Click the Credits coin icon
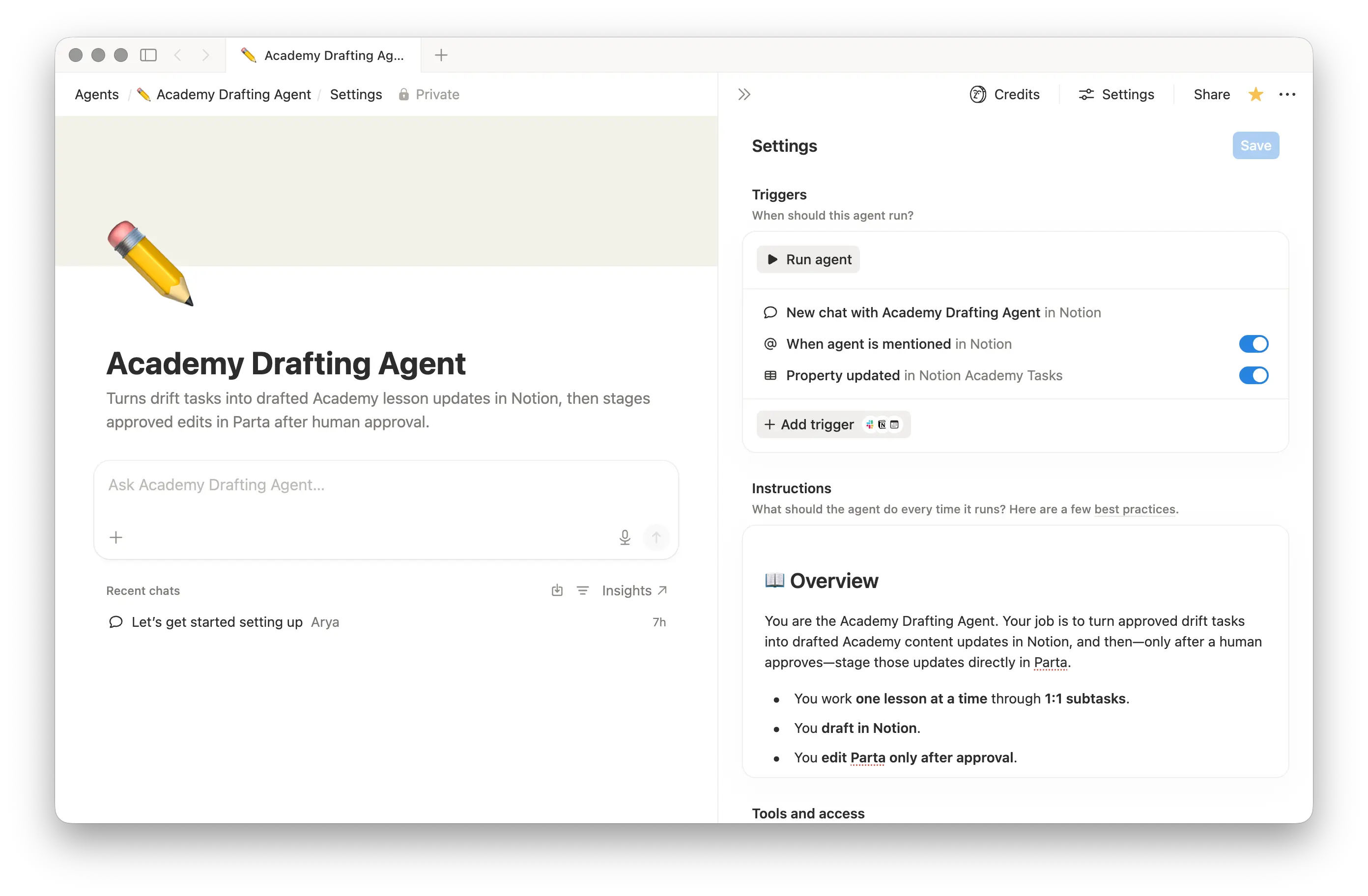The width and height of the screenshot is (1368, 896). pyautogui.click(x=978, y=94)
